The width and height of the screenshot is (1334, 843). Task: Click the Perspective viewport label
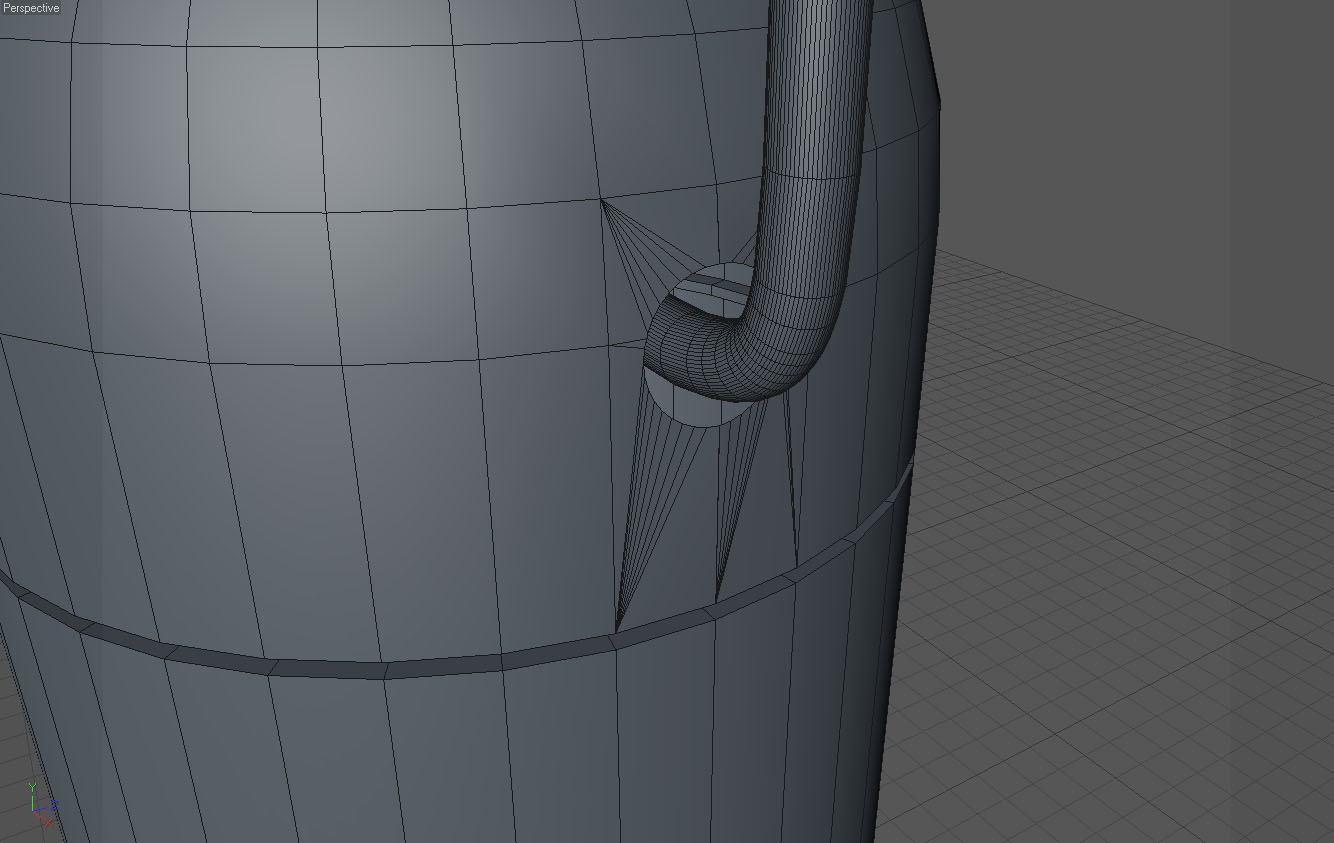(x=31, y=8)
